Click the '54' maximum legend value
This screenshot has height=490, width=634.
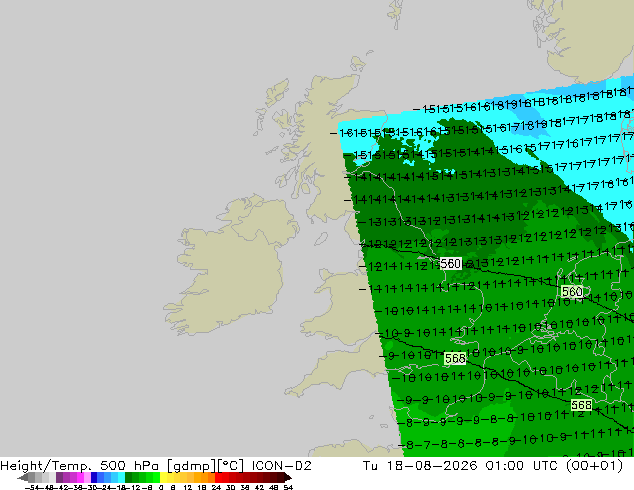coord(288,487)
